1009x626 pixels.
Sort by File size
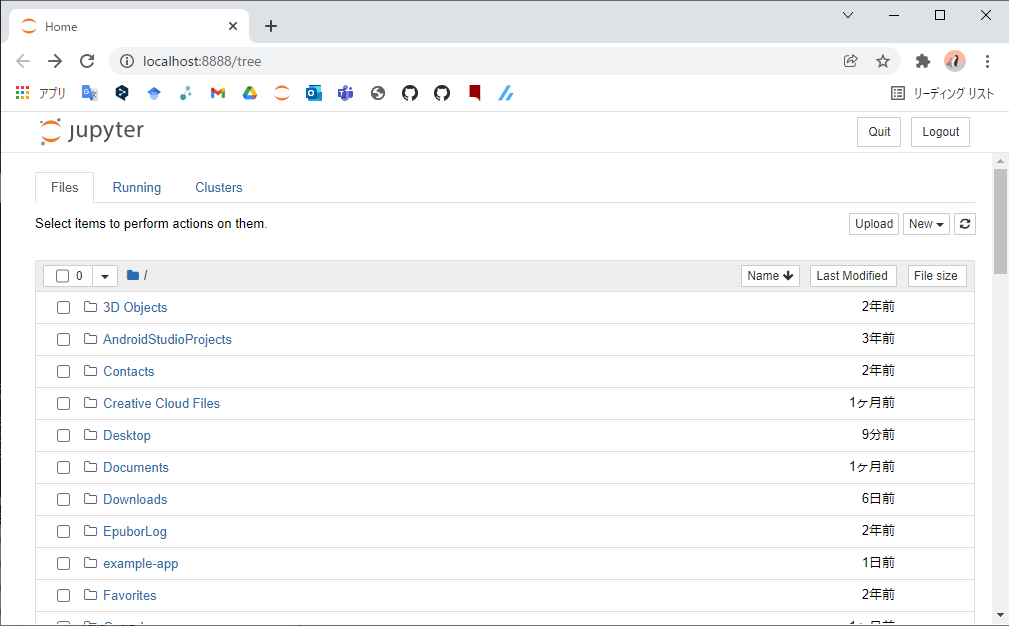[936, 276]
